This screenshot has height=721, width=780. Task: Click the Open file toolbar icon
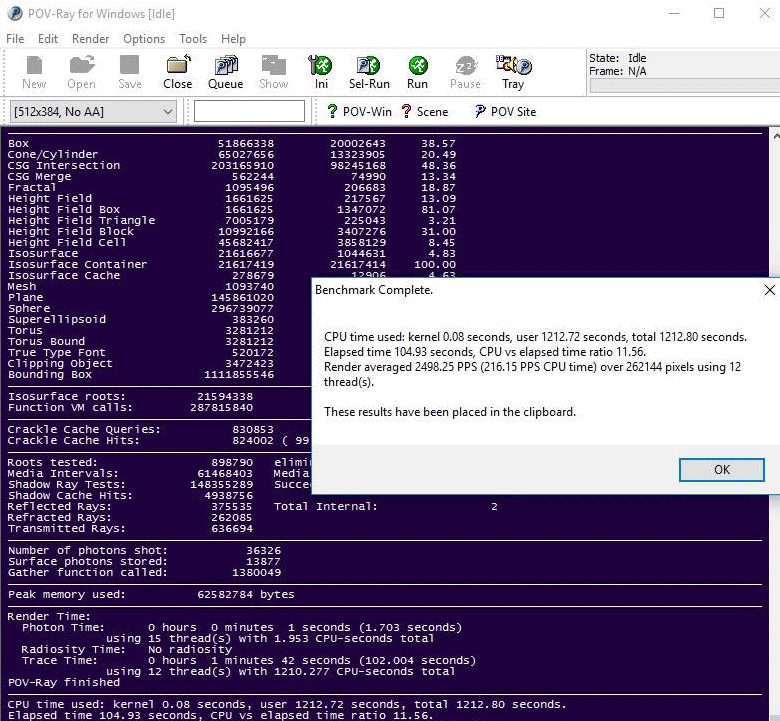(x=82, y=73)
